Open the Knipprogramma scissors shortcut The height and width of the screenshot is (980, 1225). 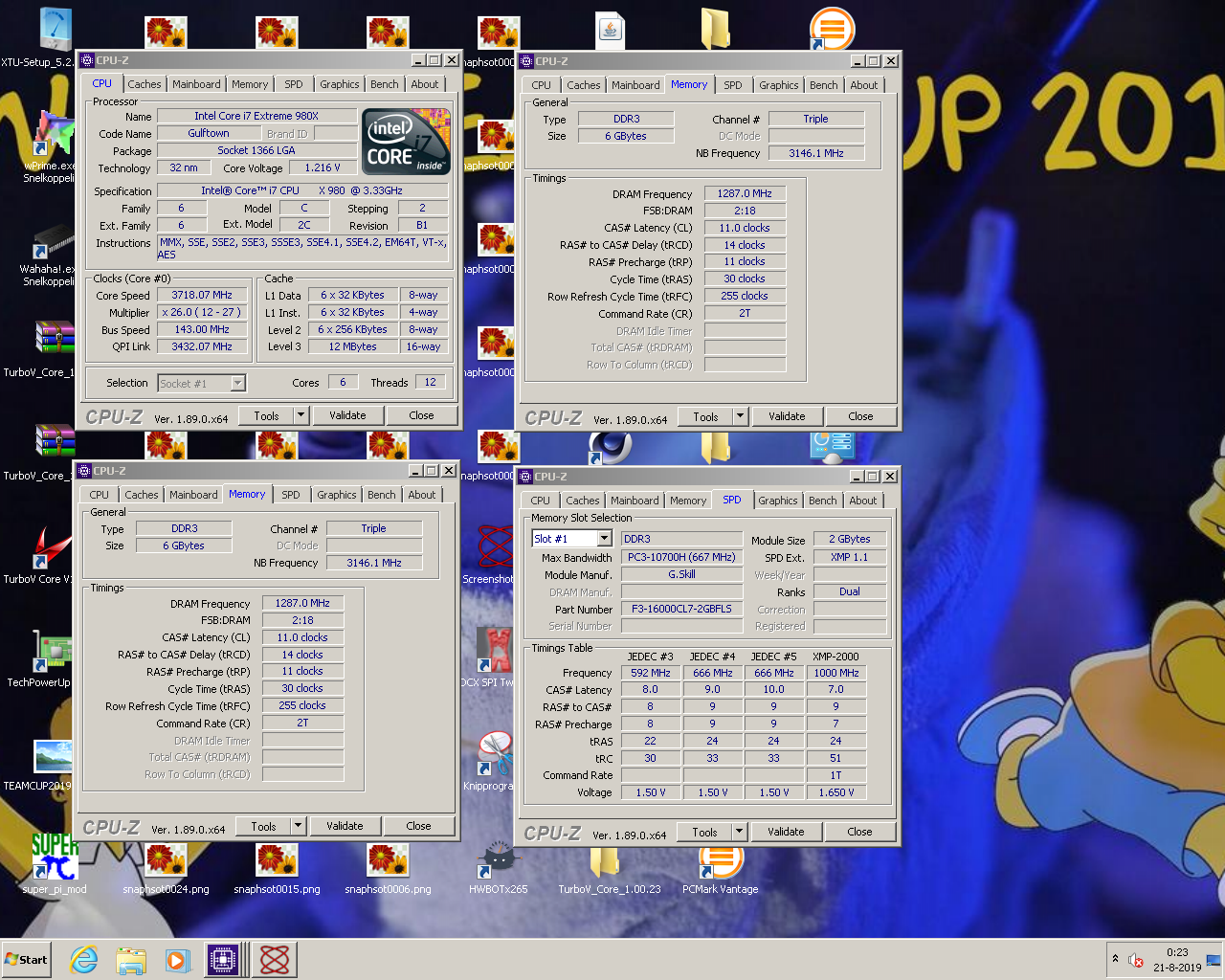click(495, 754)
